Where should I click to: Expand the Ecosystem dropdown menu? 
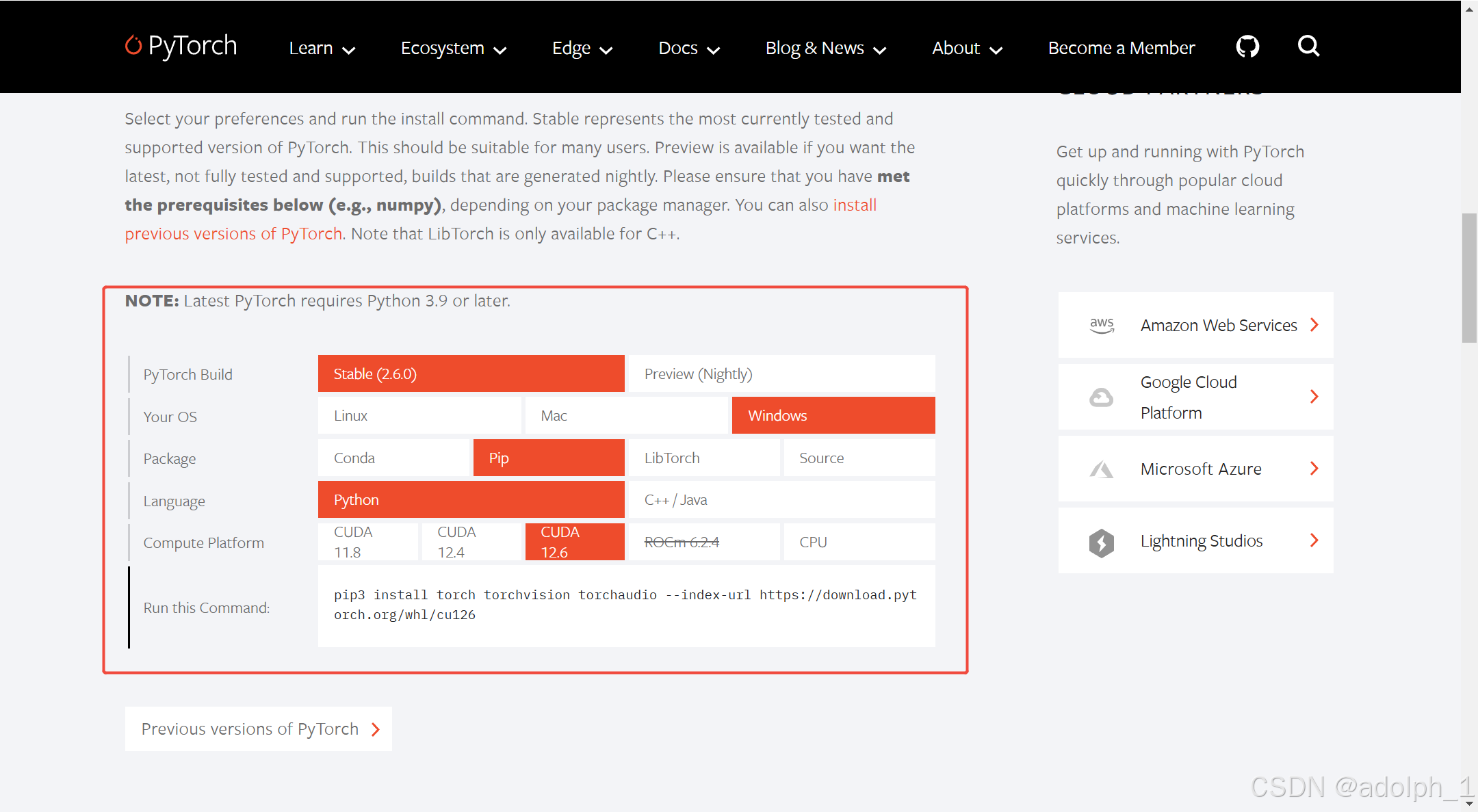[453, 48]
